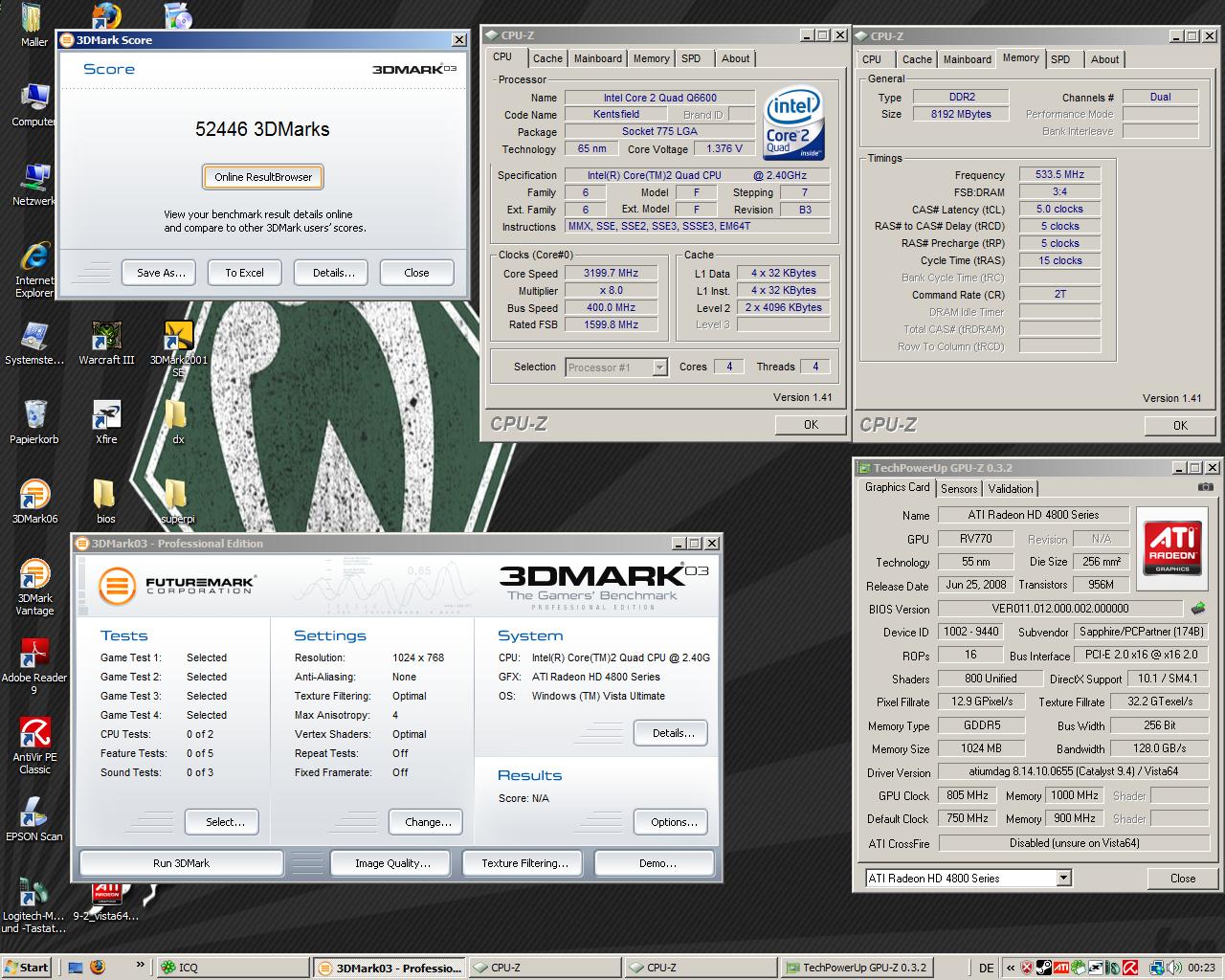Click Run 3DMark button

coord(181,863)
